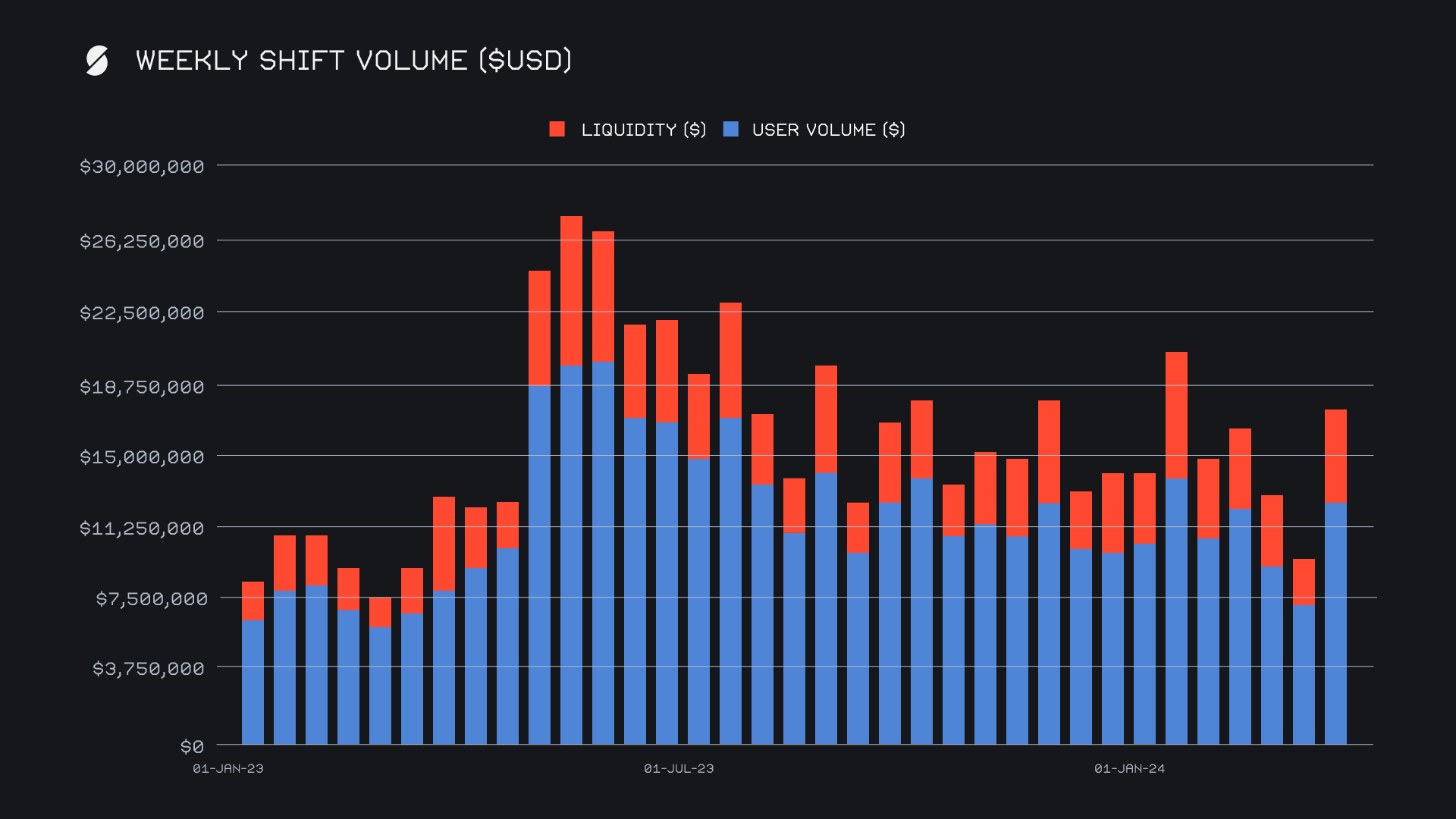Click the $22,500,000 axis label
The height and width of the screenshot is (819, 1456).
pos(142,313)
